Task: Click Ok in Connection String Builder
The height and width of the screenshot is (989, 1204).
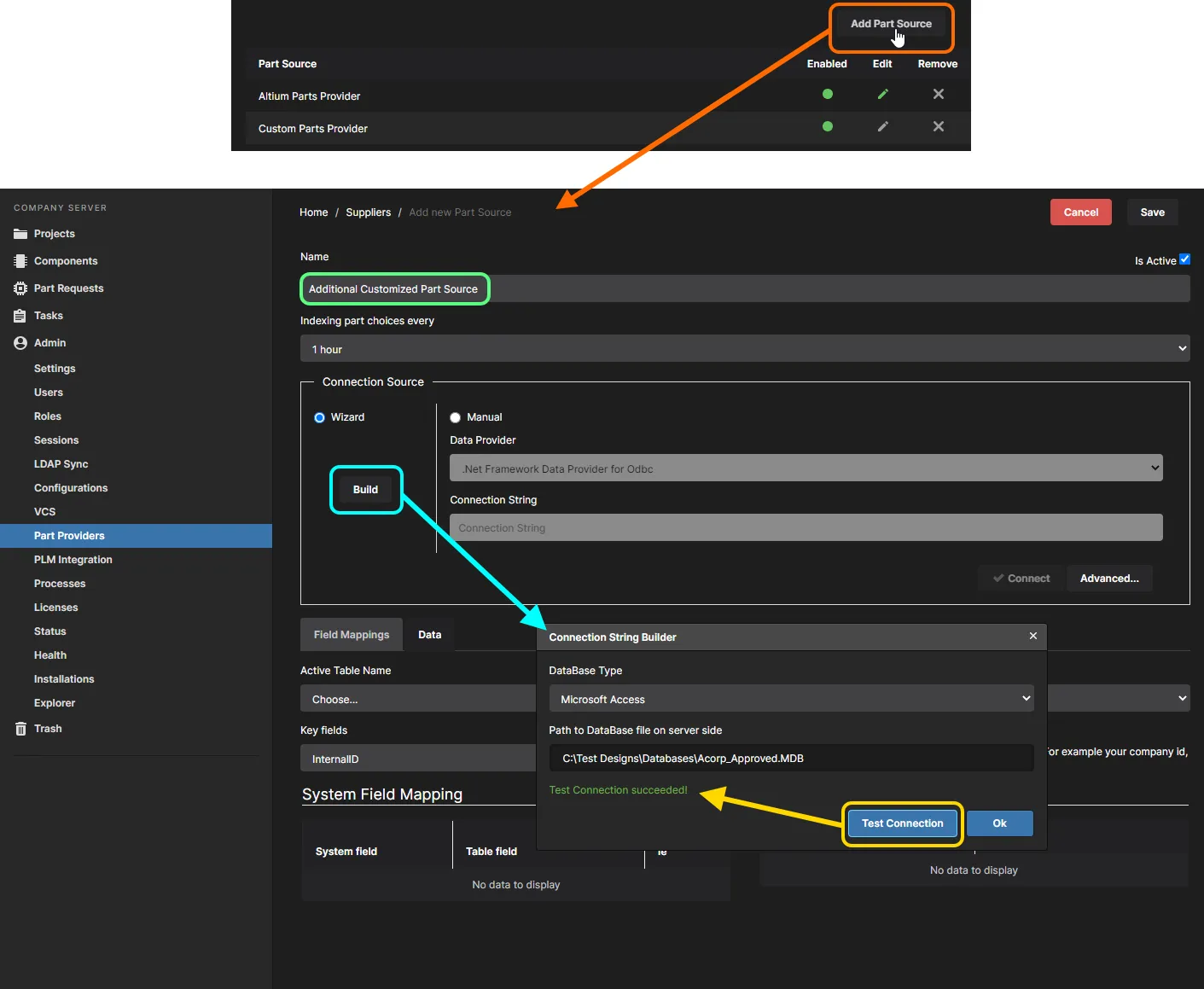Action: (999, 823)
